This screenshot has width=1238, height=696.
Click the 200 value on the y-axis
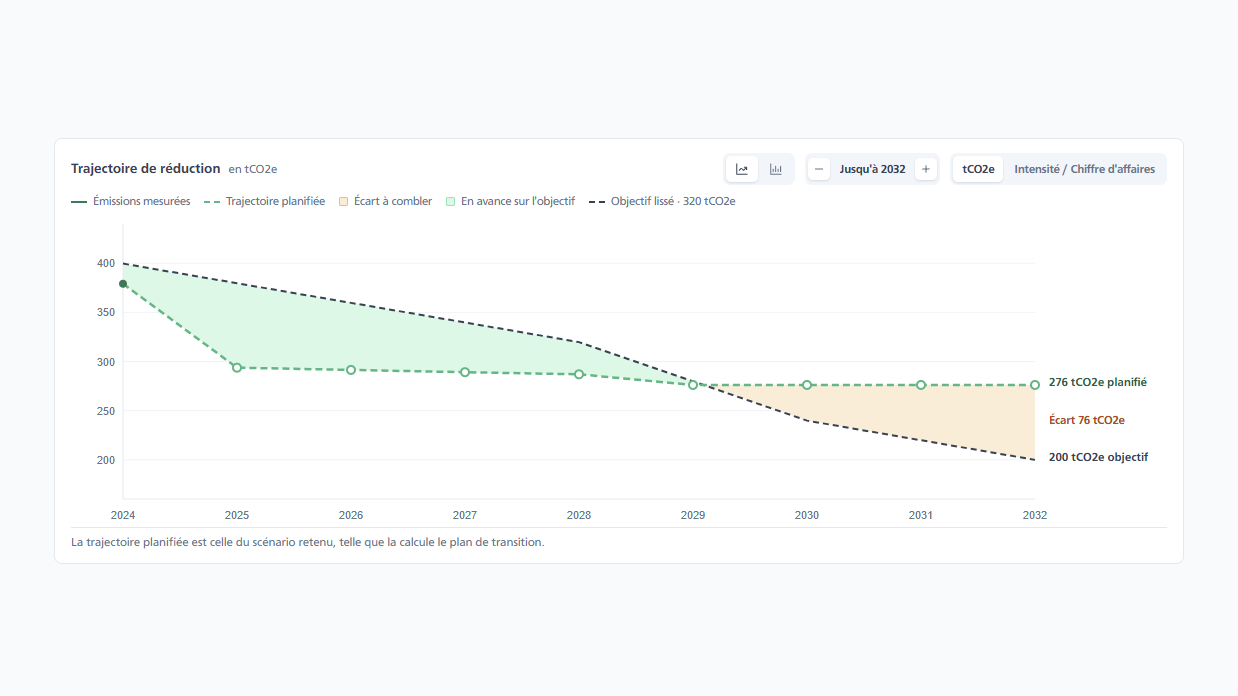[x=106, y=460]
